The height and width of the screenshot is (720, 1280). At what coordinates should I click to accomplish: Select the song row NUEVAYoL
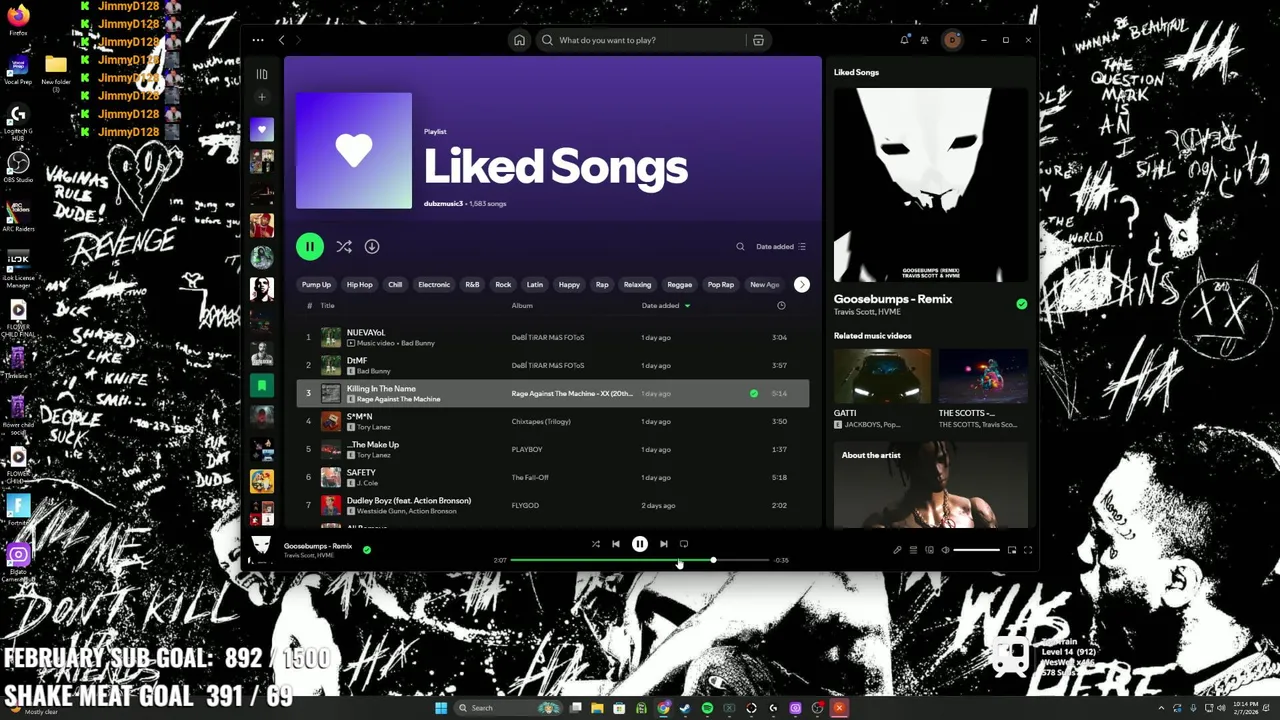tap(552, 337)
